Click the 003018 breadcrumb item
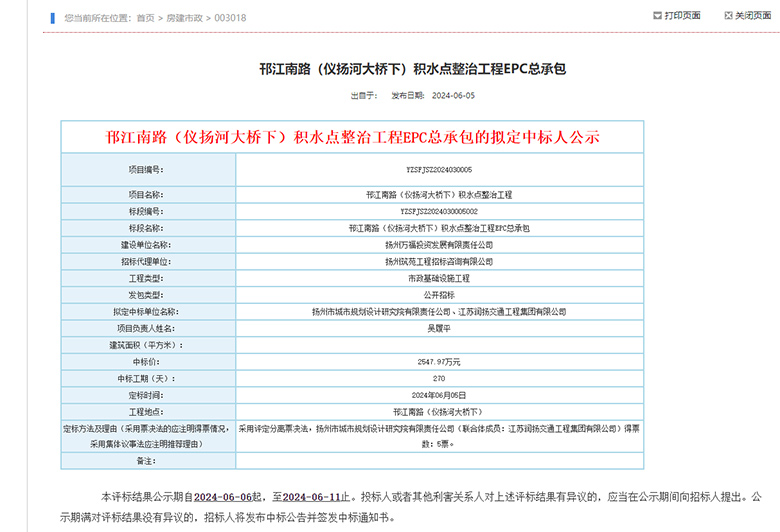The image size is (780, 532). coord(230,18)
